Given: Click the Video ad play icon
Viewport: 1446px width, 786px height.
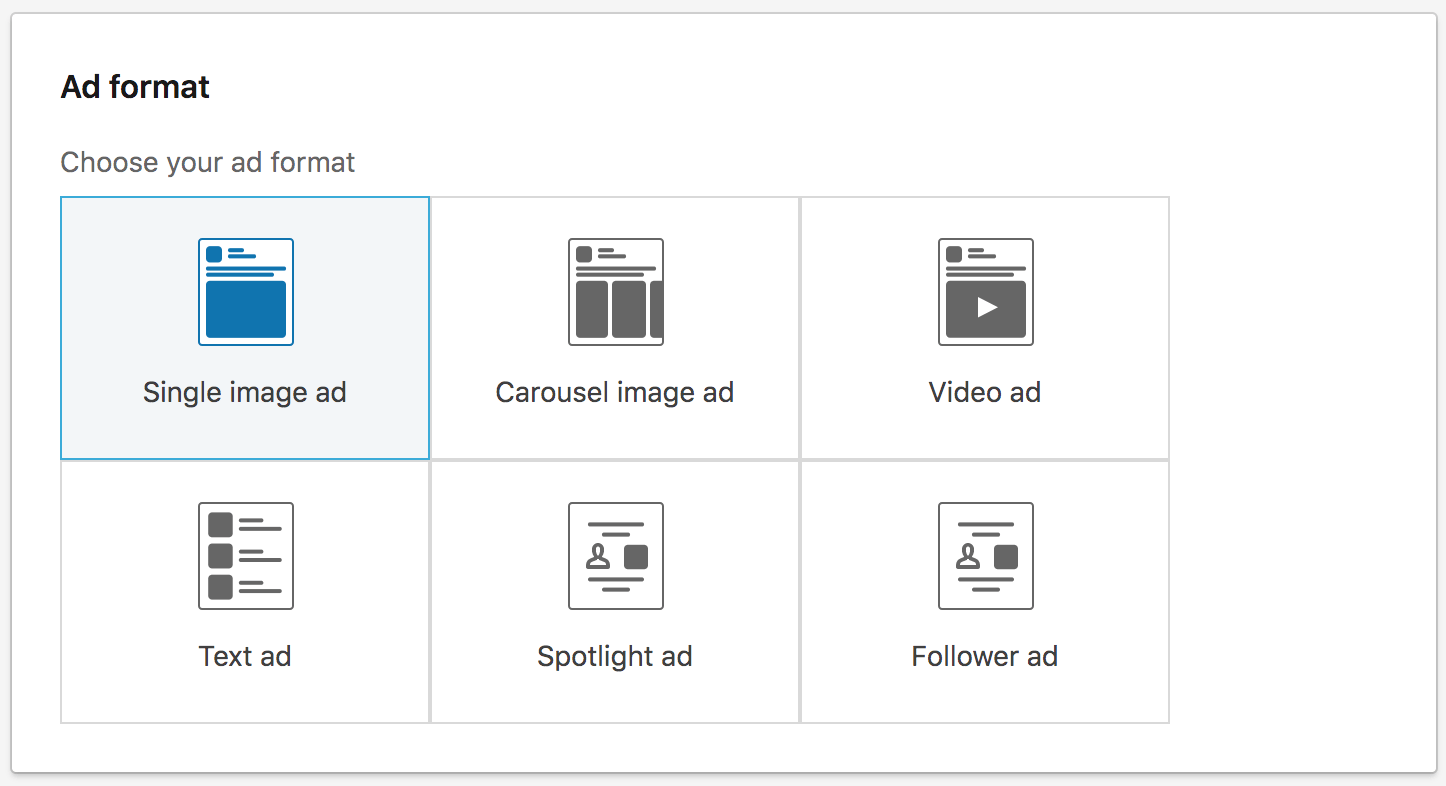Looking at the screenshot, I should click(986, 307).
